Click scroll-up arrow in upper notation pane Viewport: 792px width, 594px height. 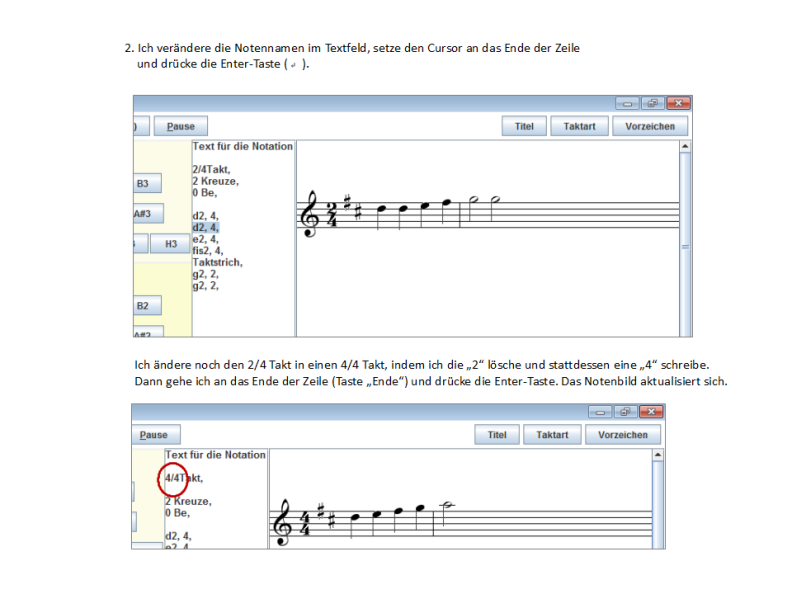tap(685, 147)
